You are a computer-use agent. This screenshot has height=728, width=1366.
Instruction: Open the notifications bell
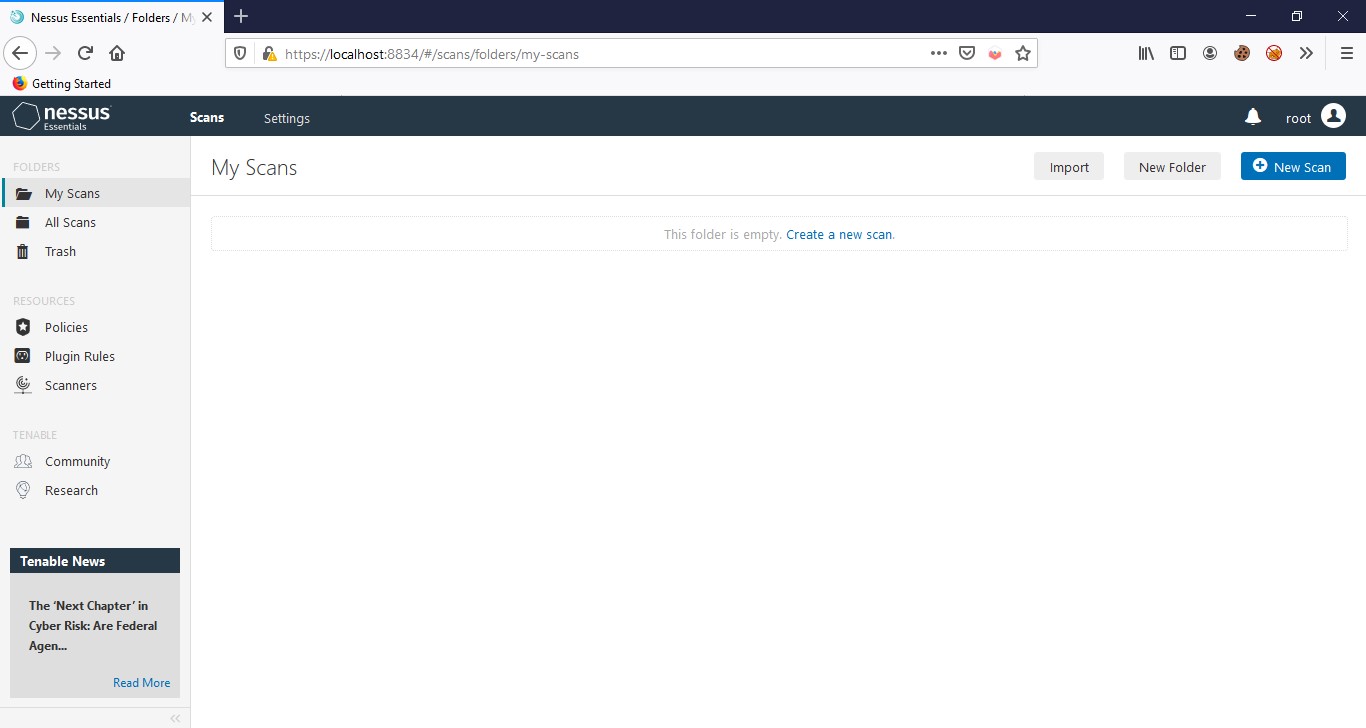pyautogui.click(x=1253, y=117)
